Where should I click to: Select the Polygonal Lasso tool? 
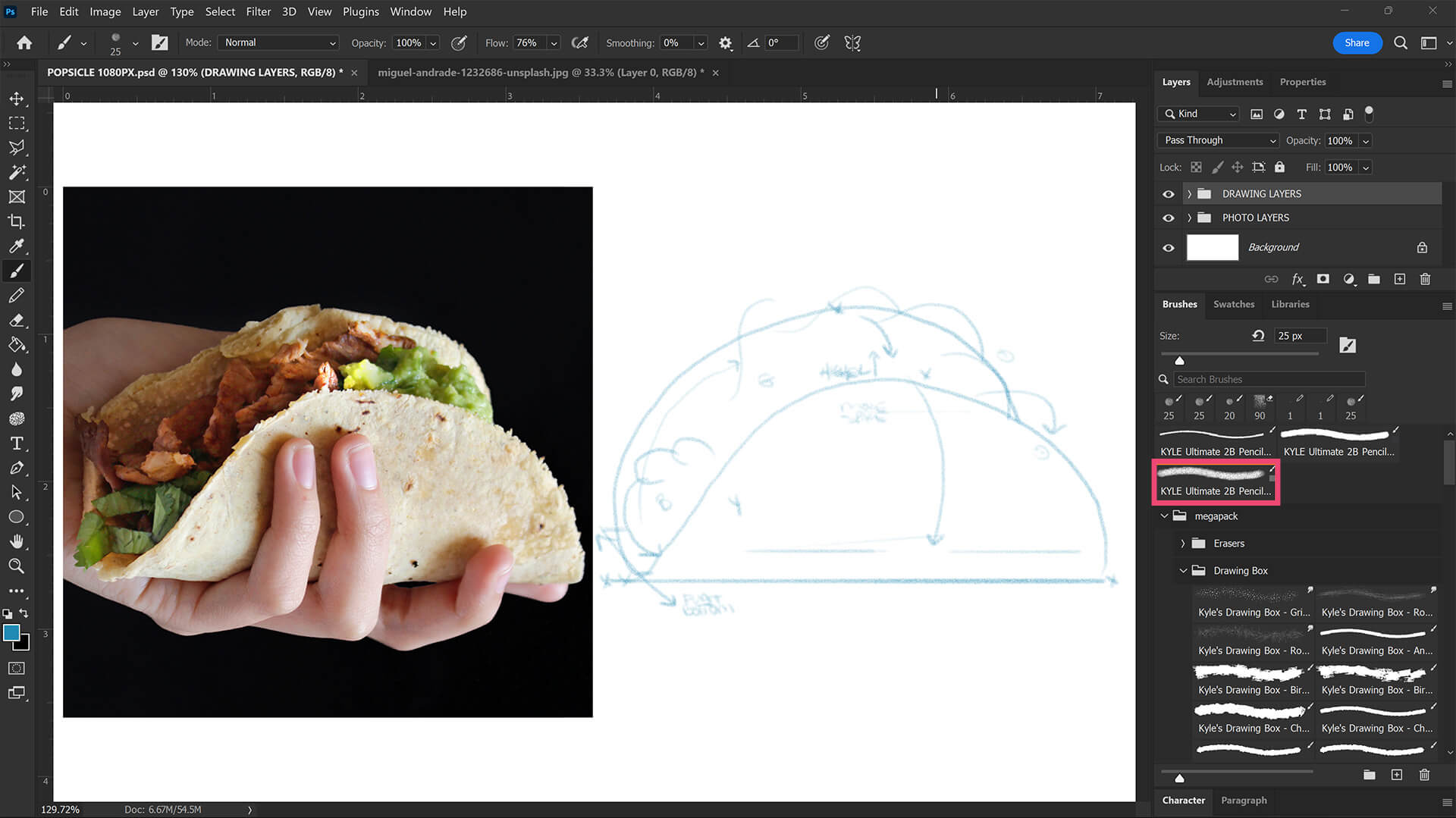(x=17, y=147)
